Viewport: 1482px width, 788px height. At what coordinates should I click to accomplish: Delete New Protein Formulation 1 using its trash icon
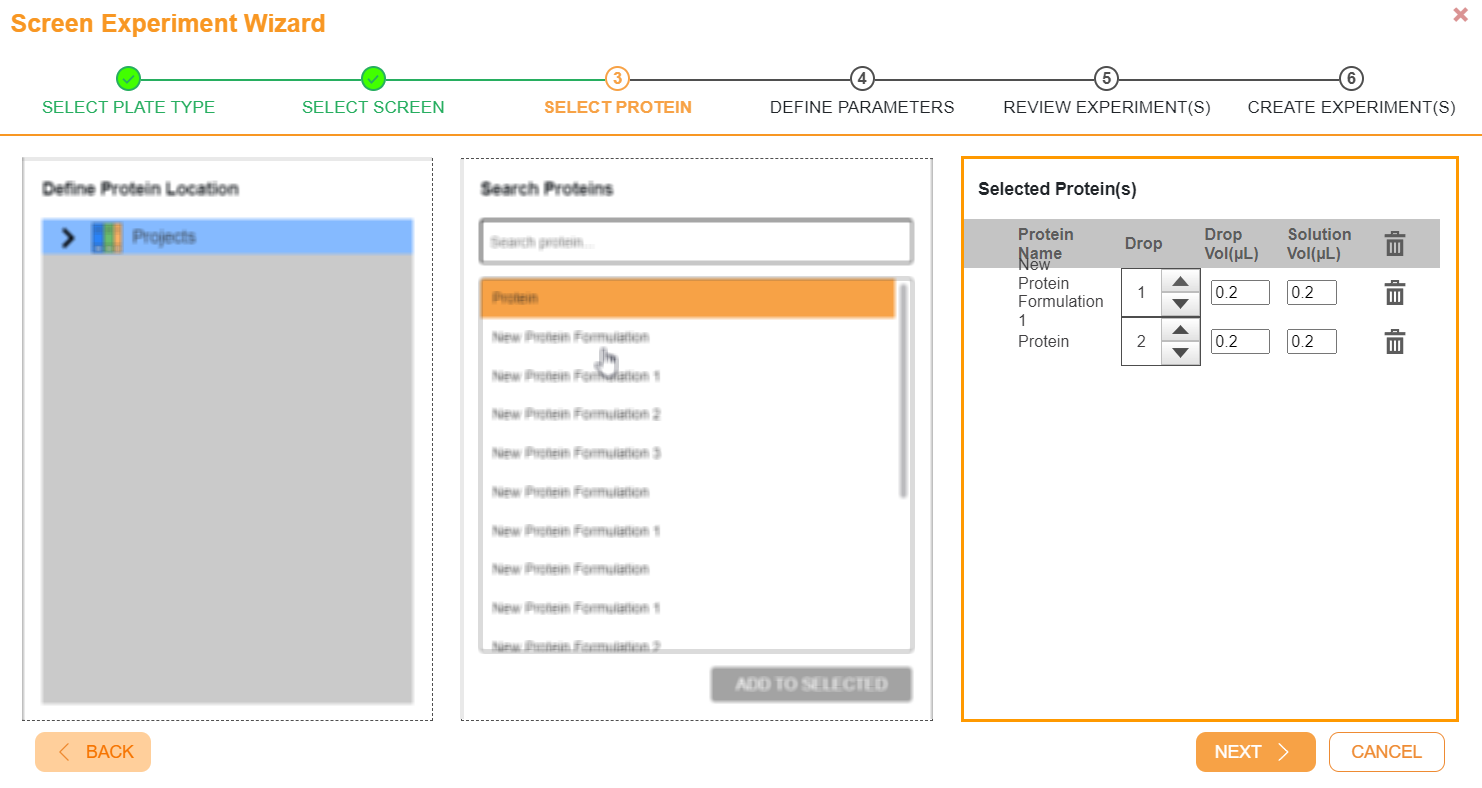1396,292
